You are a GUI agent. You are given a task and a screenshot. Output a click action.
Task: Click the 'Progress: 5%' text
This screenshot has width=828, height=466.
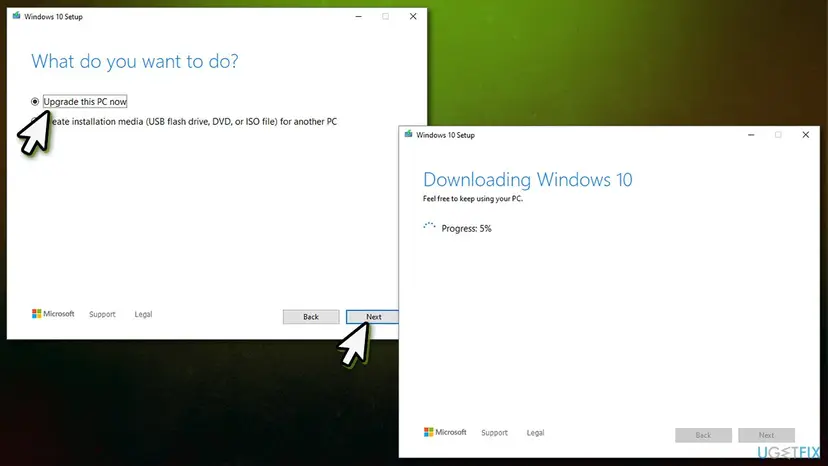tap(466, 229)
